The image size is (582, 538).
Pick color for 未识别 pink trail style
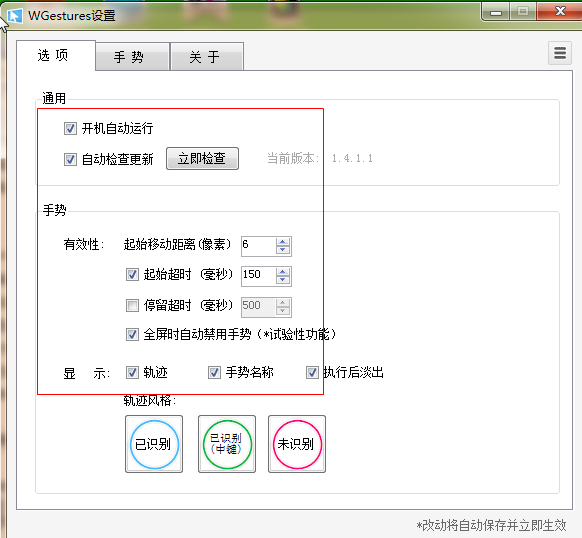[x=297, y=444]
